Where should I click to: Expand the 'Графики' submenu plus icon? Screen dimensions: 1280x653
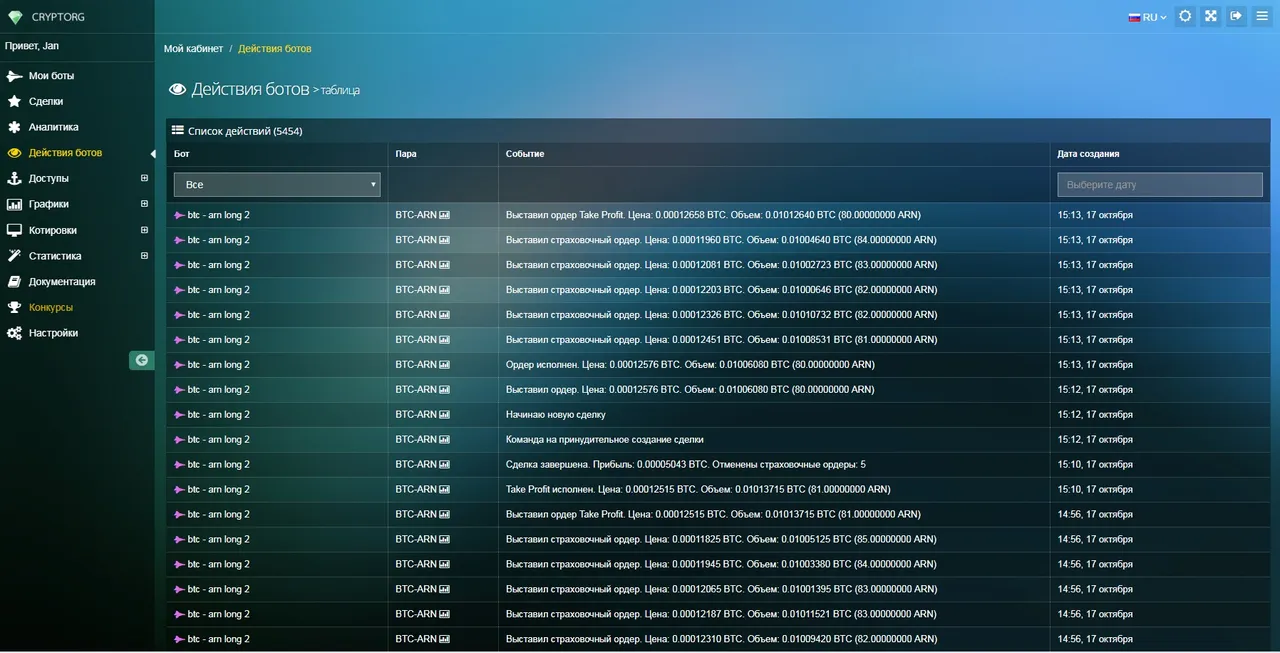click(144, 204)
